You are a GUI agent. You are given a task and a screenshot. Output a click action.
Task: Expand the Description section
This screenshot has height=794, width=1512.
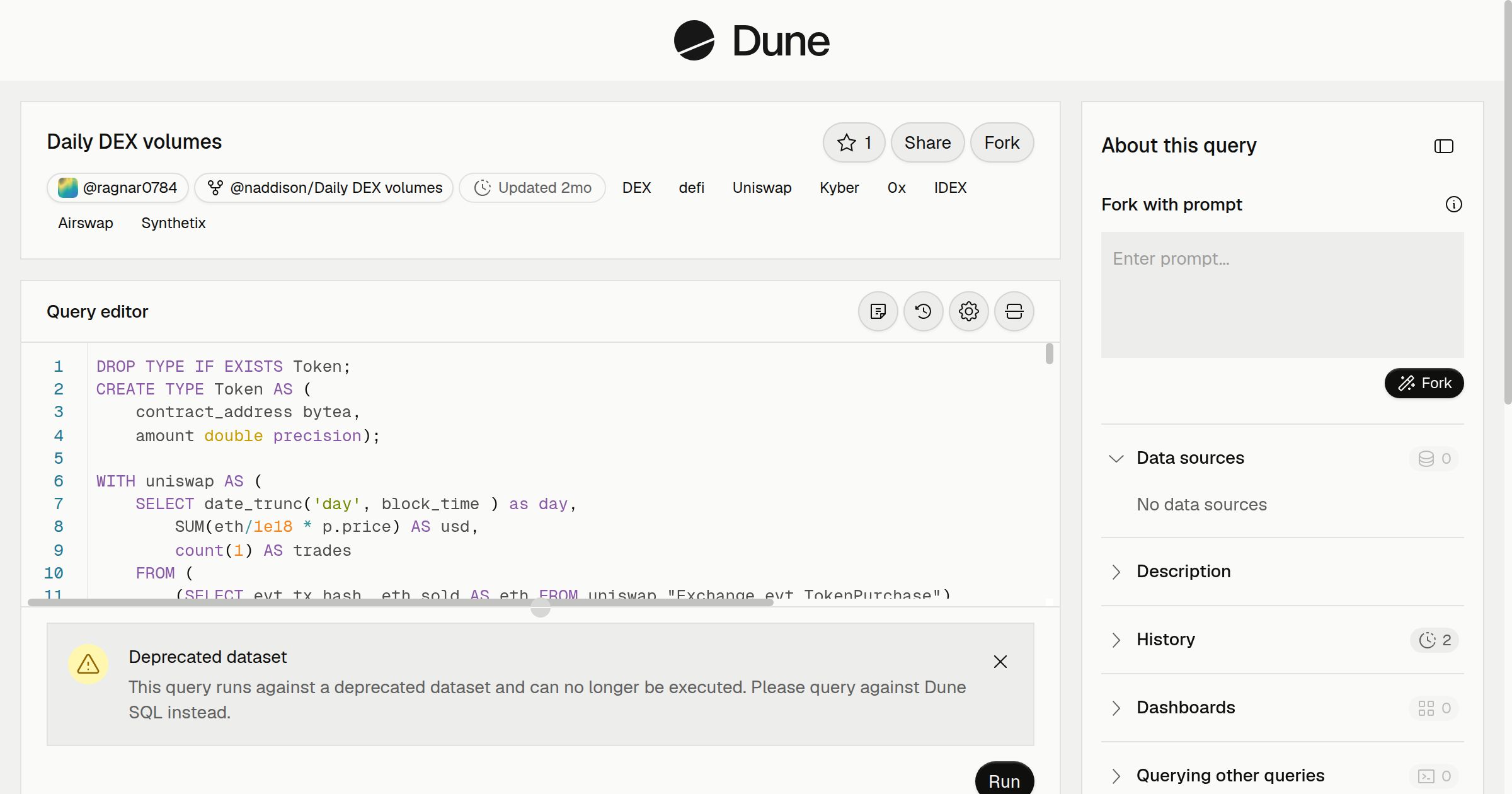[1116, 572]
